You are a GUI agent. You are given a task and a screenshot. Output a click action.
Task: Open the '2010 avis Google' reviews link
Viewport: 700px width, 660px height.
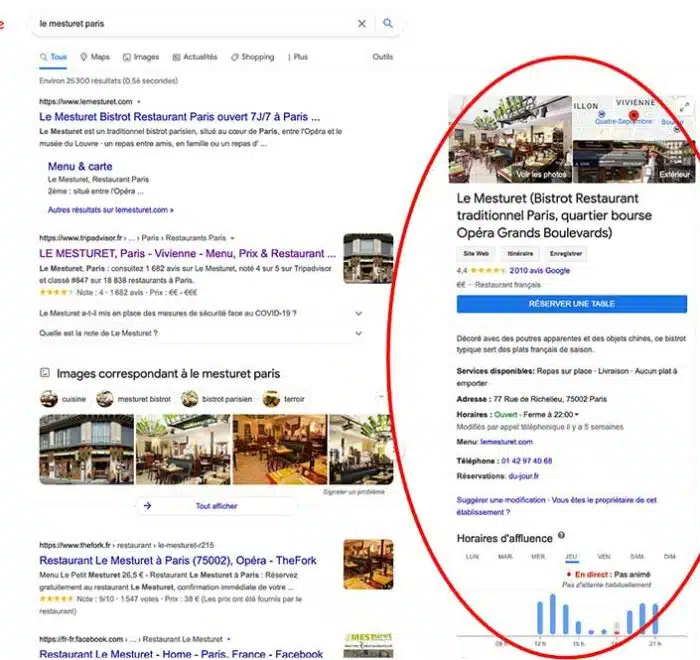click(x=539, y=270)
